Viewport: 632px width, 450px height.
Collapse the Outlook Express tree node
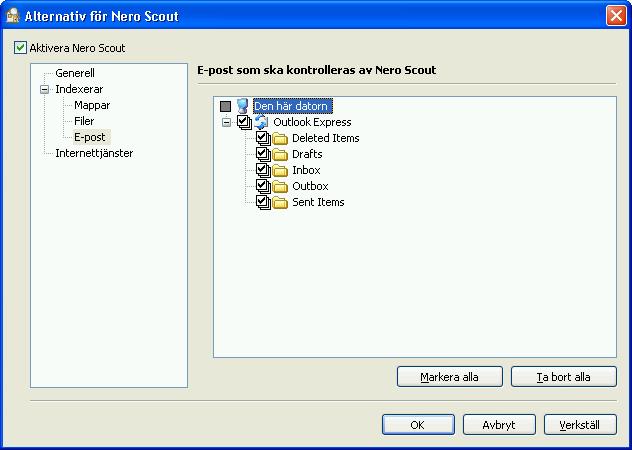pyautogui.click(x=227, y=122)
